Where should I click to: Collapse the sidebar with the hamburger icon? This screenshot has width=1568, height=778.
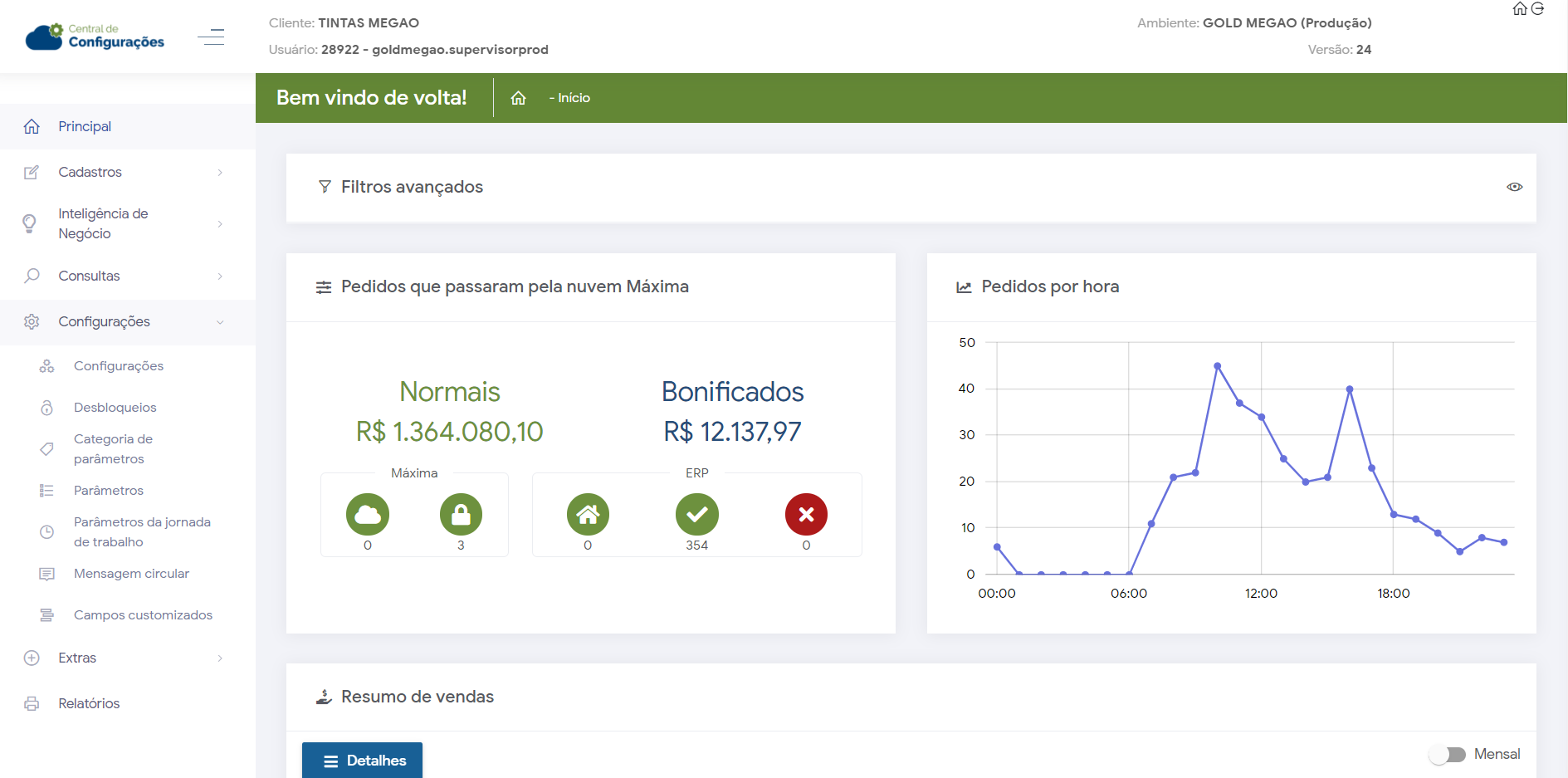click(211, 37)
